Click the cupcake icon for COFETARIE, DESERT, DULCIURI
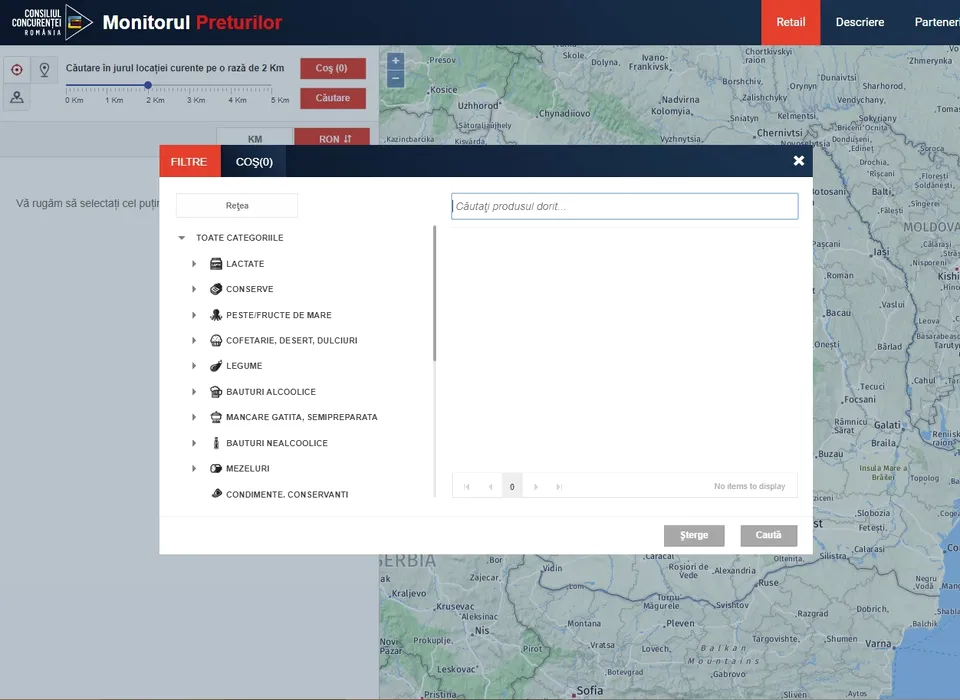 pos(216,341)
